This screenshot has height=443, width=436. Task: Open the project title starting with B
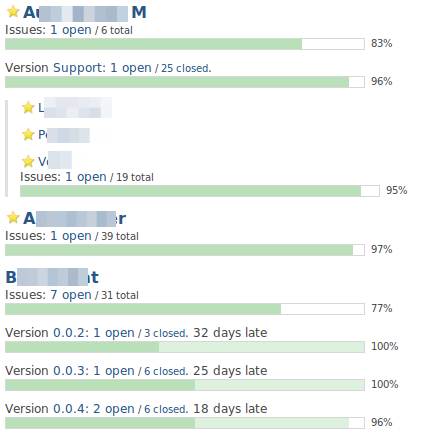[52, 277]
